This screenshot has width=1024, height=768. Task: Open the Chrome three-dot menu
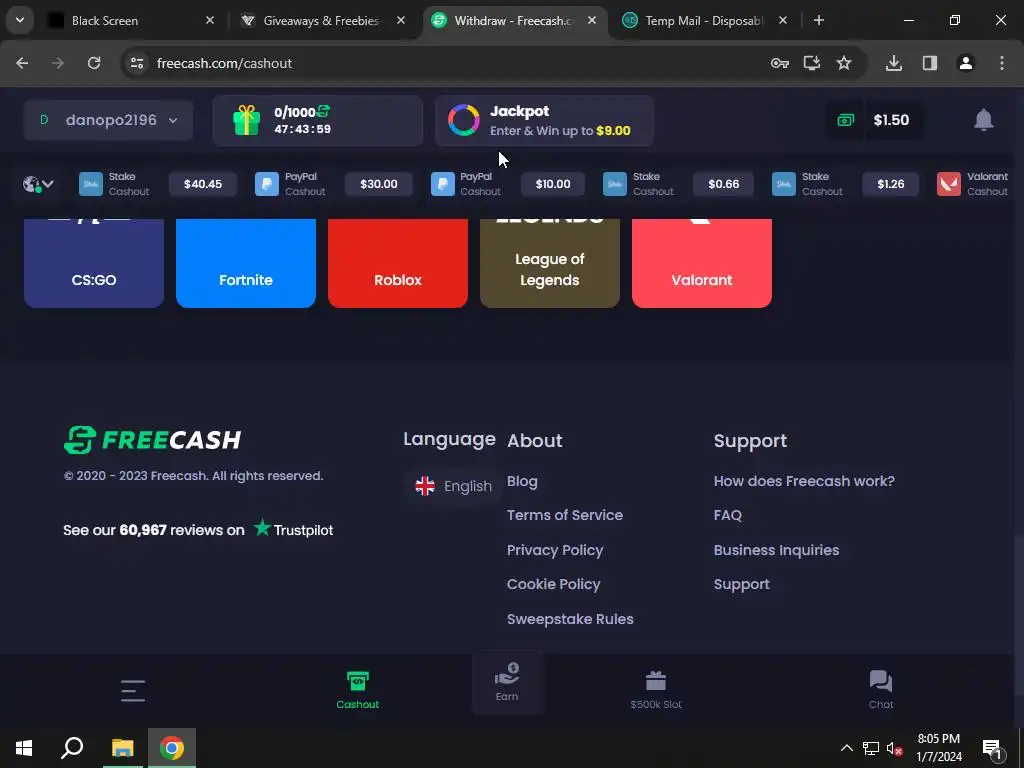click(1002, 63)
